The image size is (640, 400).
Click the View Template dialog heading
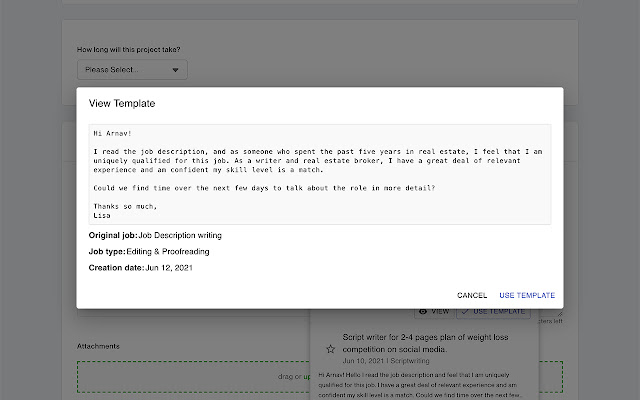[122, 103]
